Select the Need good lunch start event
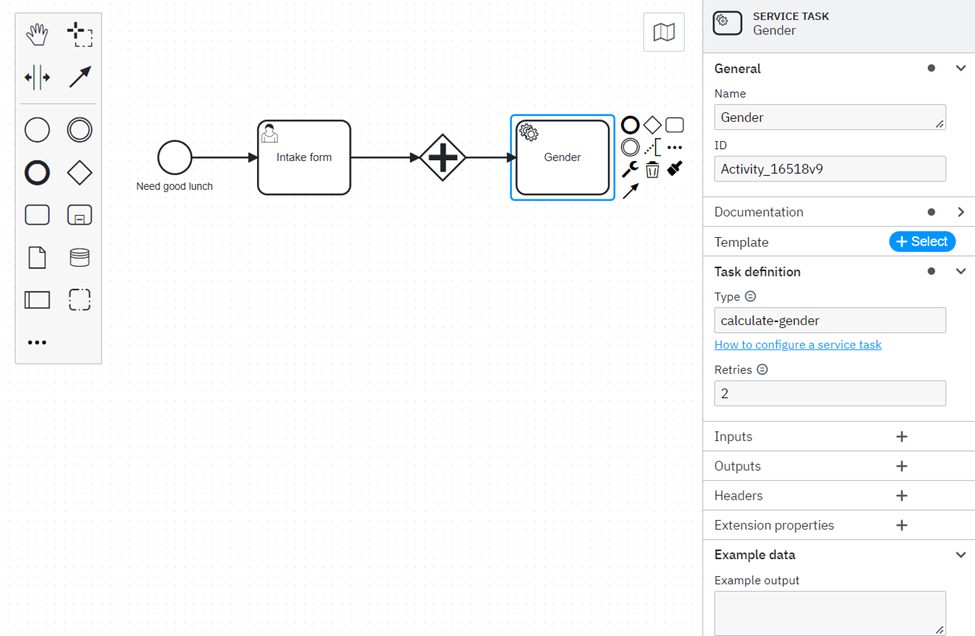975x636 pixels. tap(175, 157)
